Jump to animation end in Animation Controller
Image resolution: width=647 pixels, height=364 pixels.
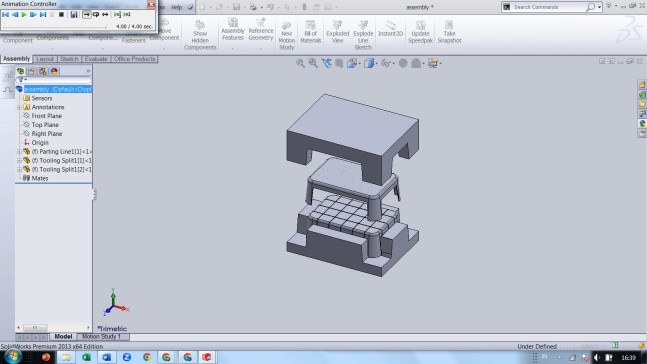(43, 14)
